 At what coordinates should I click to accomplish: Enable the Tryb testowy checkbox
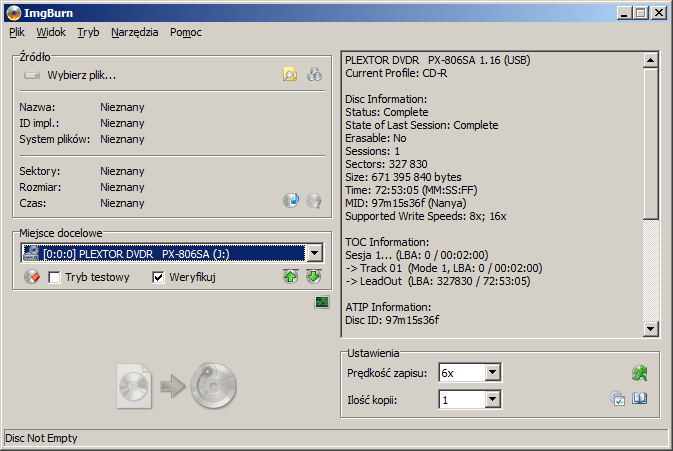(55, 278)
